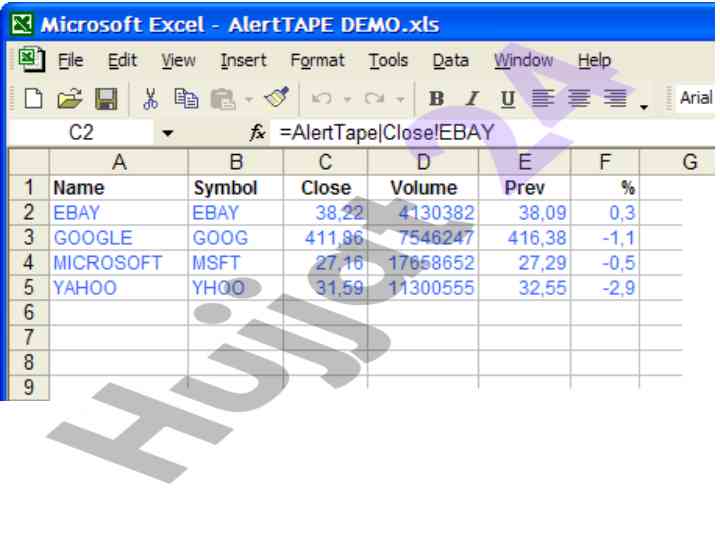The width and height of the screenshot is (720, 540).
Task: Open the Insert menu
Action: pos(243,60)
